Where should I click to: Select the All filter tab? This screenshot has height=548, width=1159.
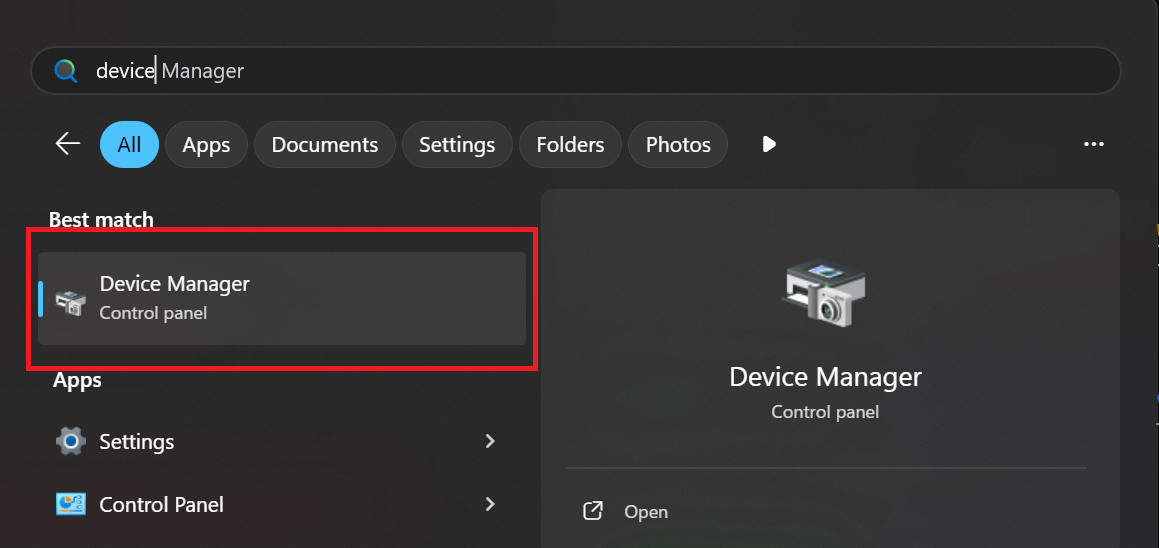pos(129,145)
